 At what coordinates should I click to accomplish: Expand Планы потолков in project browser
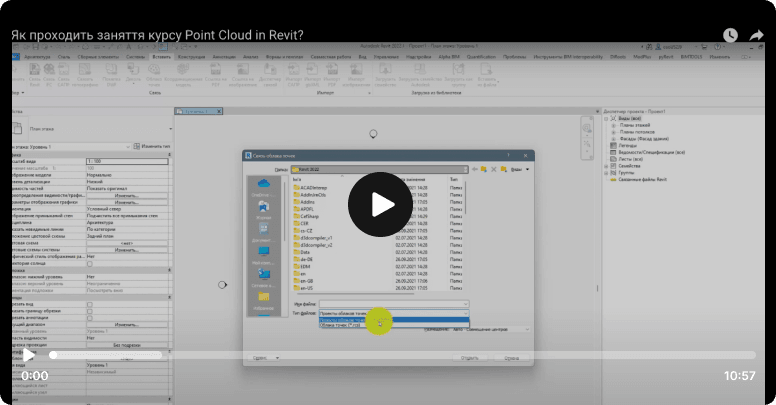[613, 133]
